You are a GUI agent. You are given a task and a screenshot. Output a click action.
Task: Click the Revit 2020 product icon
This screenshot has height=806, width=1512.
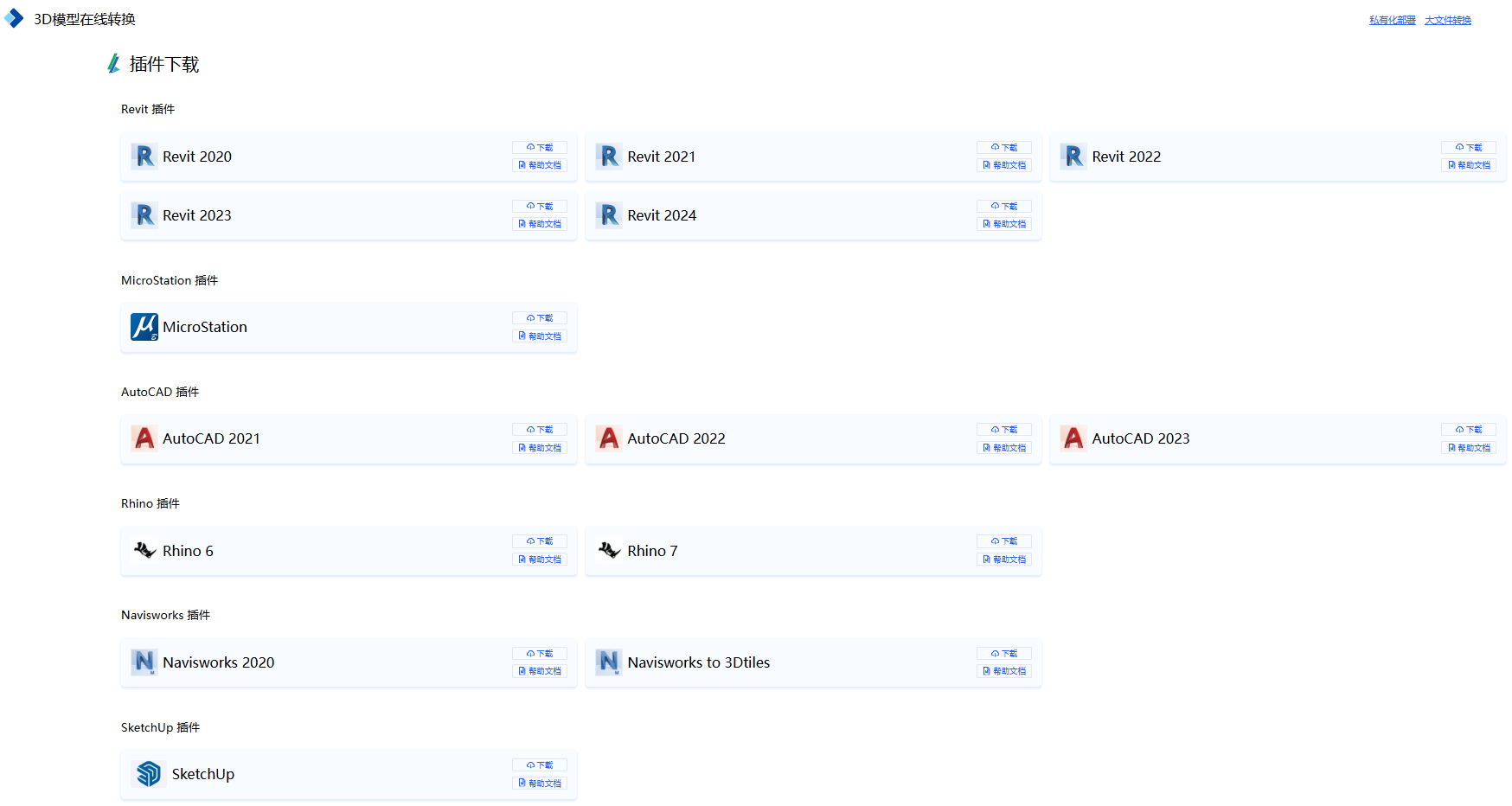pos(144,157)
